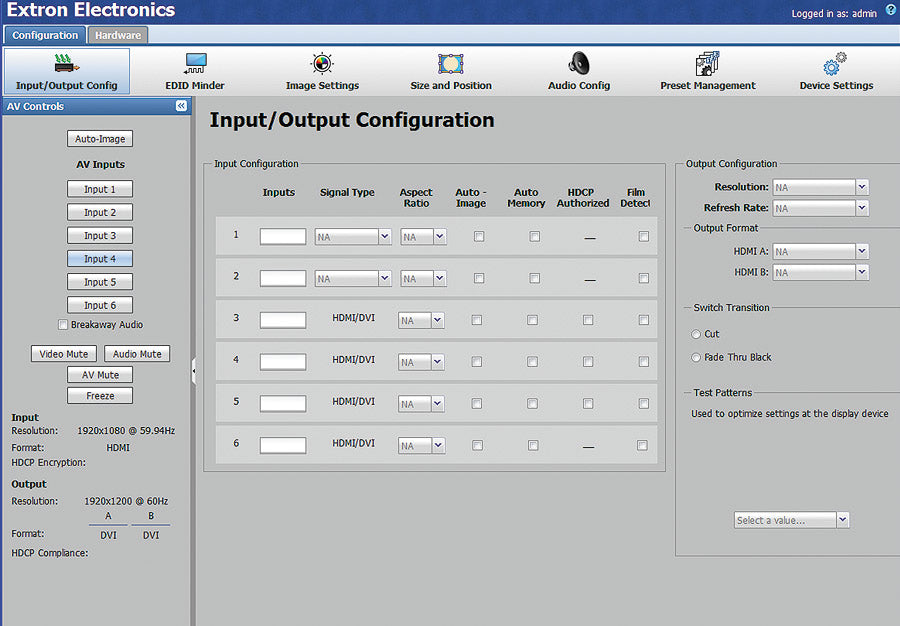The width and height of the screenshot is (900, 626).
Task: Open Signal Type dropdown for input 1
Action: pos(353,236)
